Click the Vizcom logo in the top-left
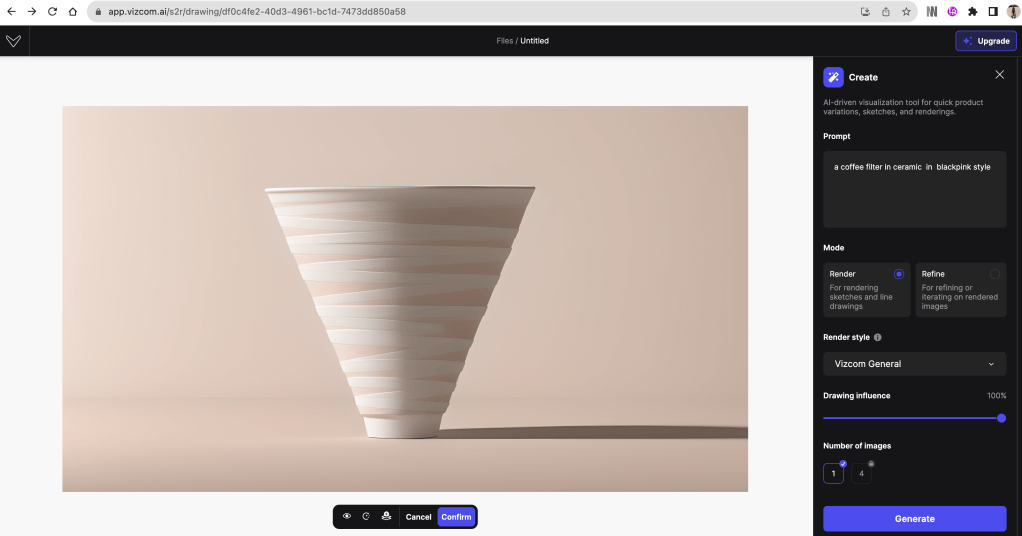The width and height of the screenshot is (1022, 536). [x=13, y=41]
